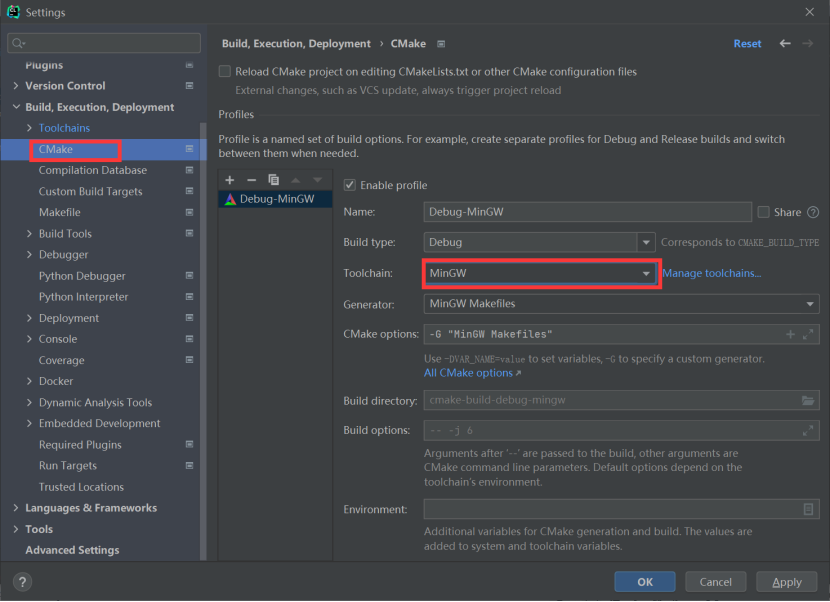Click project icon on Version Control row
Image resolution: width=830 pixels, height=602 pixels.
189,86
